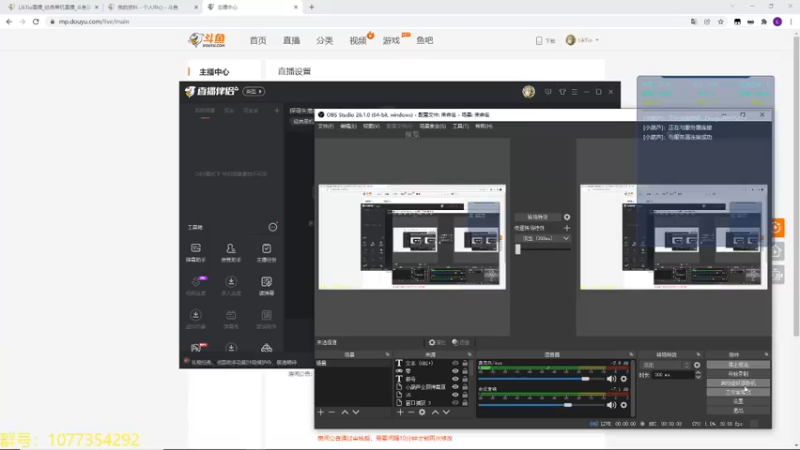Click the toolbox more options circle icon

click(x=273, y=227)
